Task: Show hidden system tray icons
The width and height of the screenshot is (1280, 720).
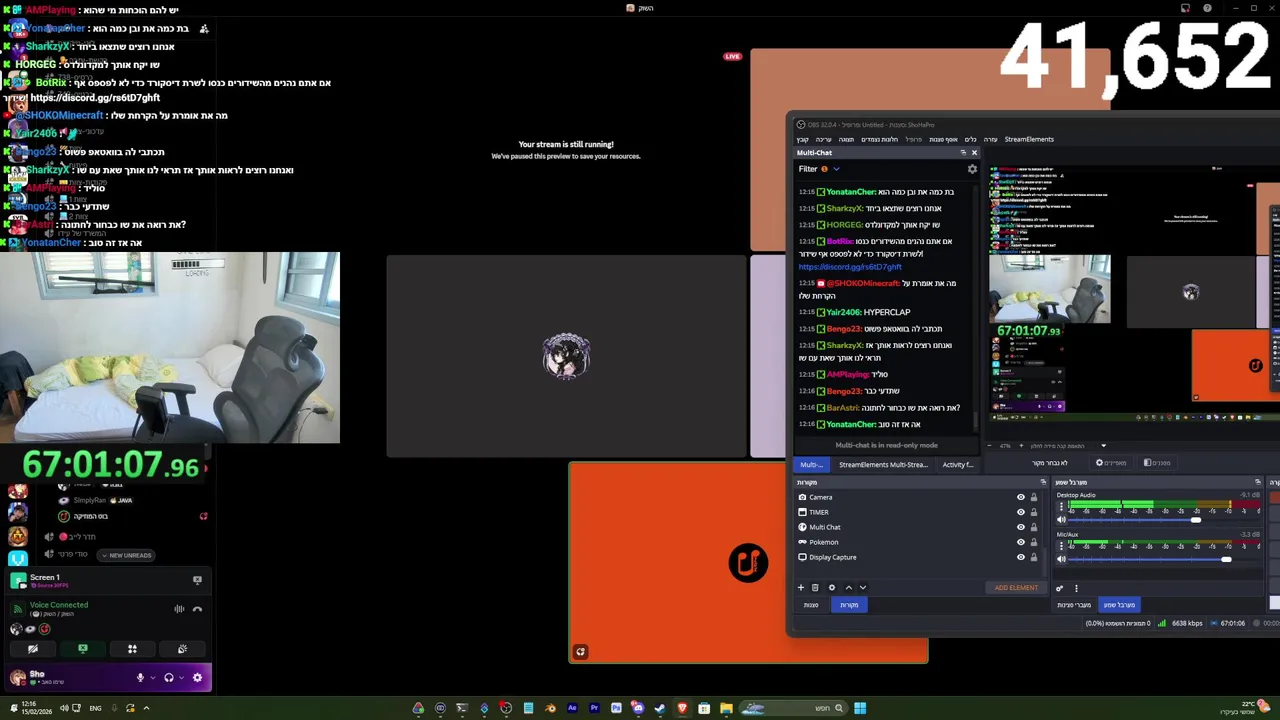Action: (146, 708)
